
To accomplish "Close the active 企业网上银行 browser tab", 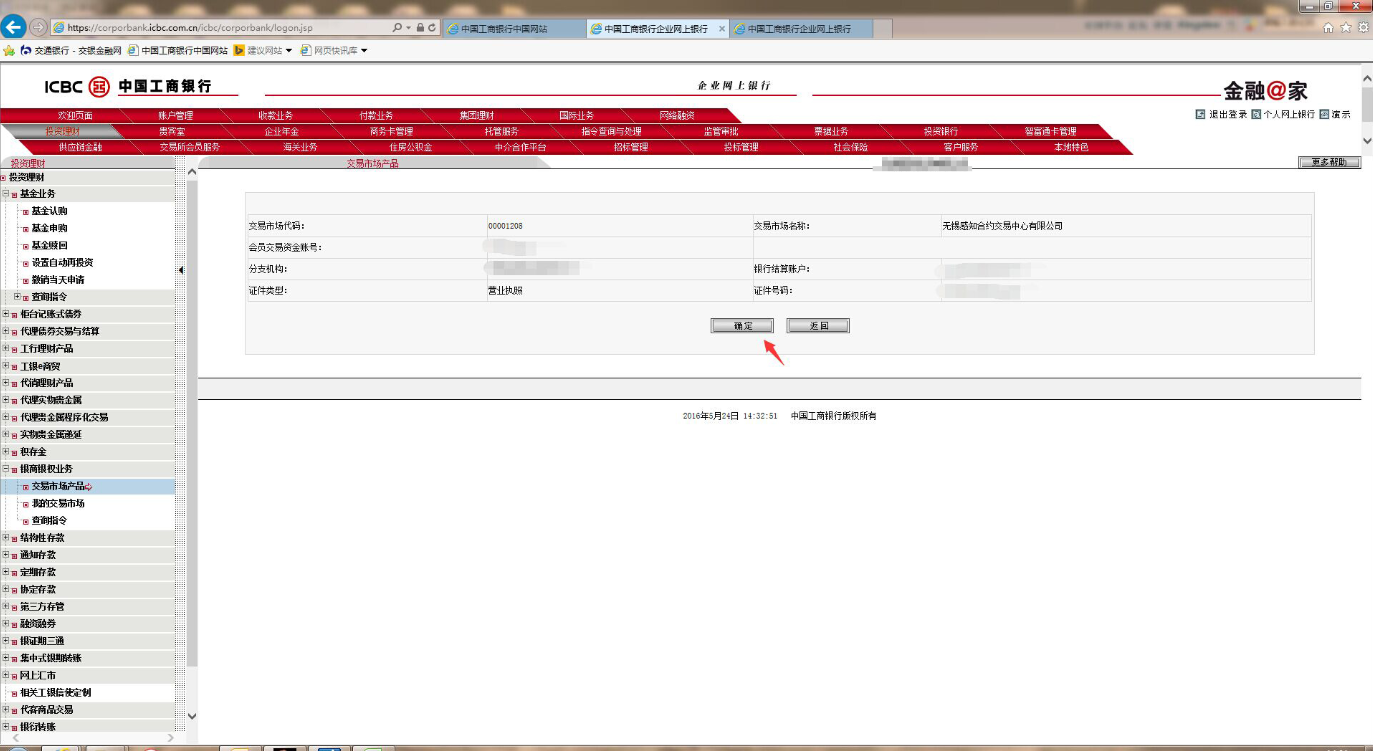I will point(722,29).
